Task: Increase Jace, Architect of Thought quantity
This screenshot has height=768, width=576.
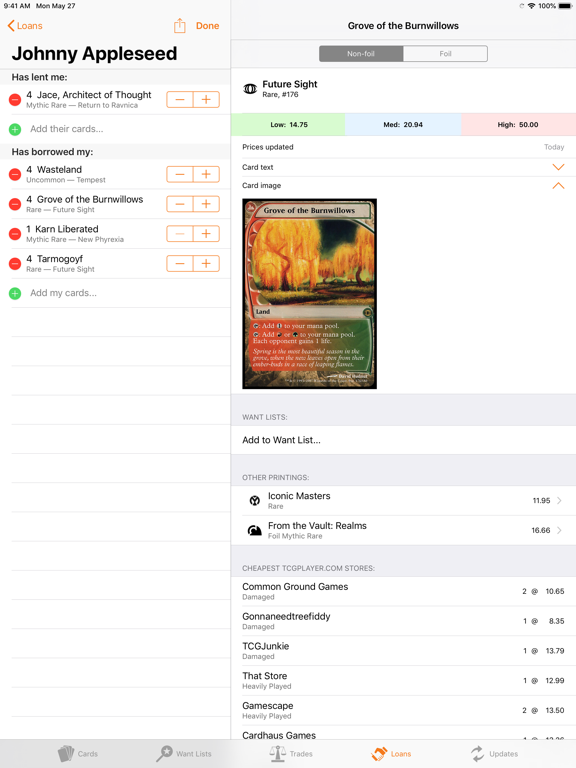Action: (x=206, y=100)
